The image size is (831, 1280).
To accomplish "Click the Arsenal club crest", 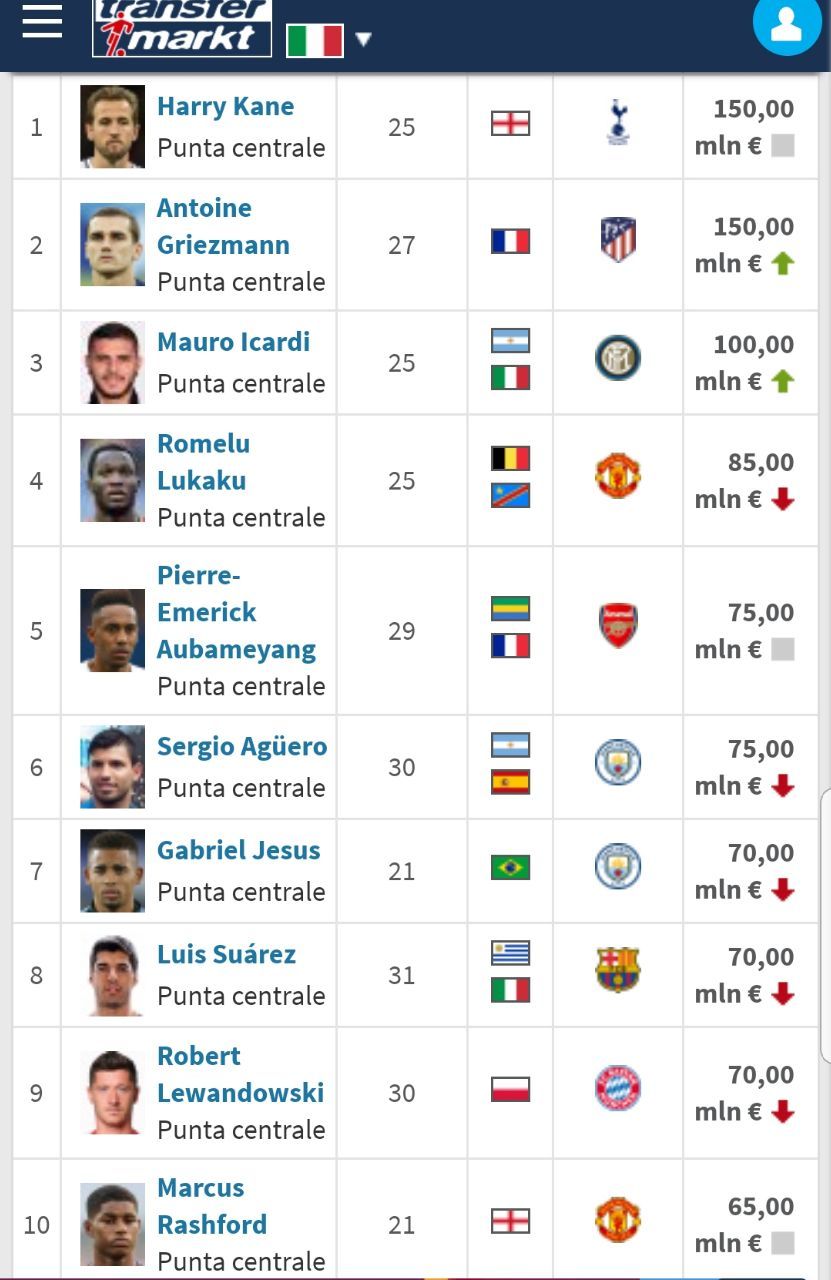I will (x=618, y=627).
